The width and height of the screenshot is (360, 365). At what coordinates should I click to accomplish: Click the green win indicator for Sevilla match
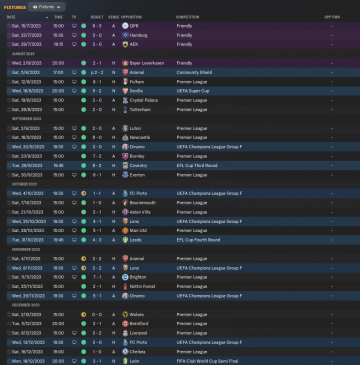coord(83,91)
